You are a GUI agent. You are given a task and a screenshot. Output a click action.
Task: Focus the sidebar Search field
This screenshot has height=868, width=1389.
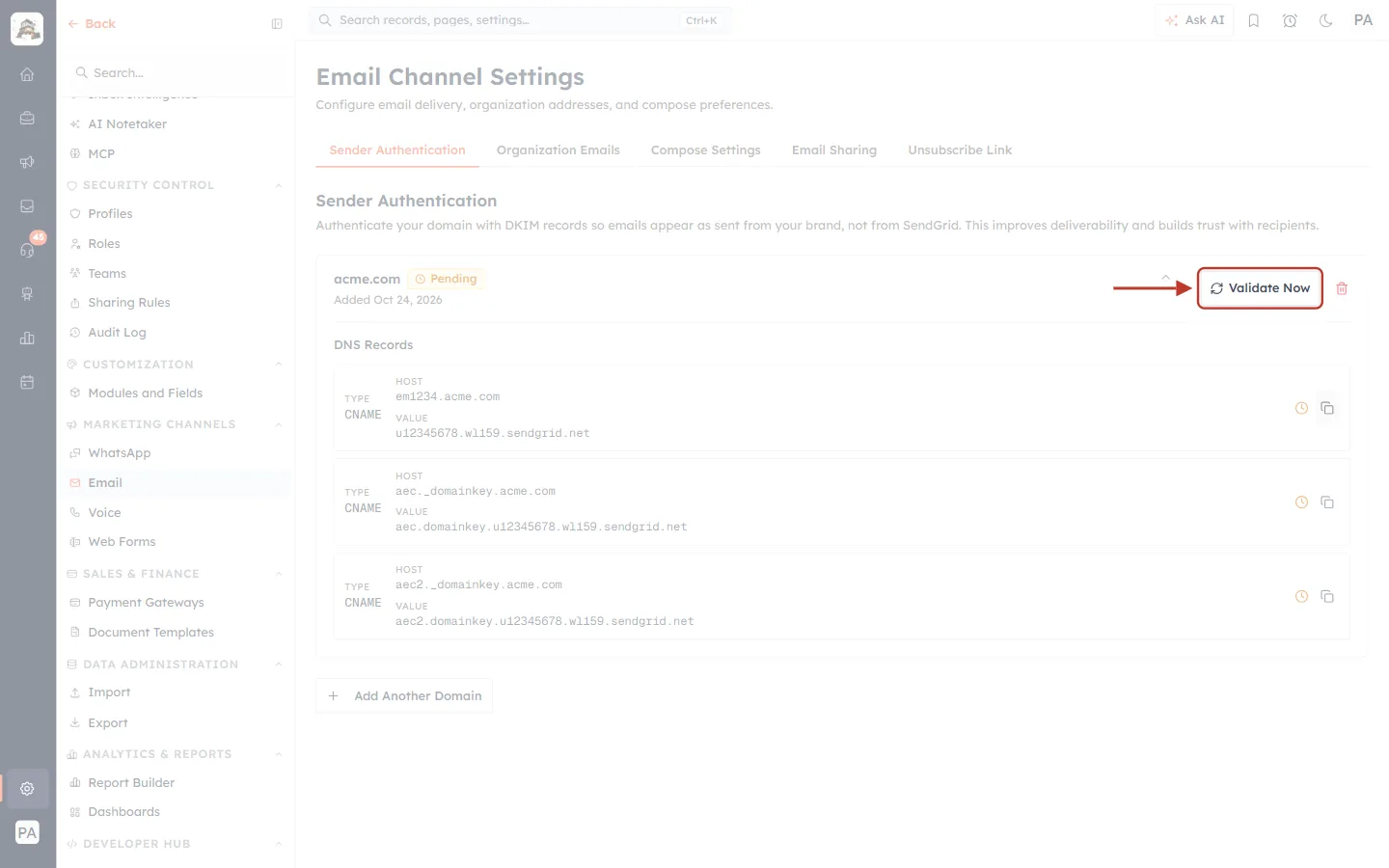(x=176, y=73)
